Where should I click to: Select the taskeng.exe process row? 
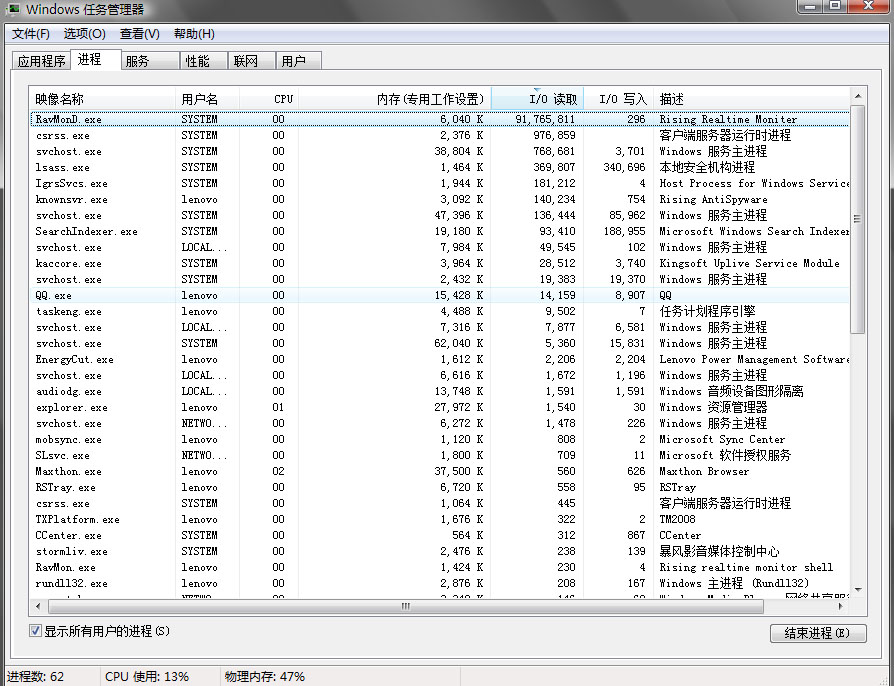(x=439, y=311)
